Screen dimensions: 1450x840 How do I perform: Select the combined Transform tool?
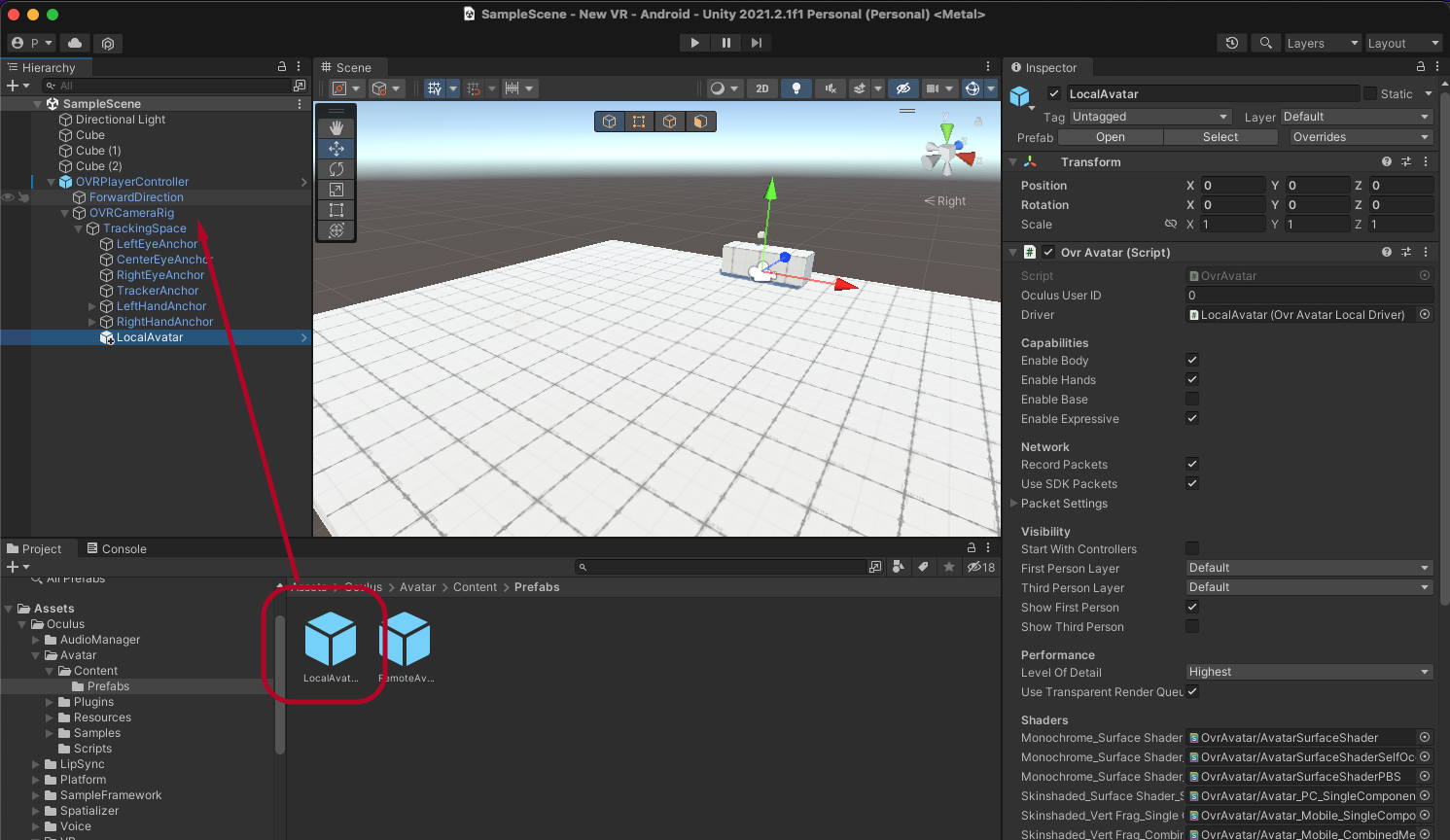[336, 230]
